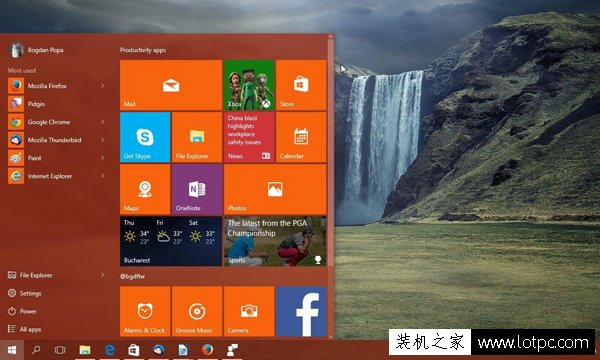The width and height of the screenshot is (600, 360).
Task: Open the Store tile
Action: tap(301, 85)
